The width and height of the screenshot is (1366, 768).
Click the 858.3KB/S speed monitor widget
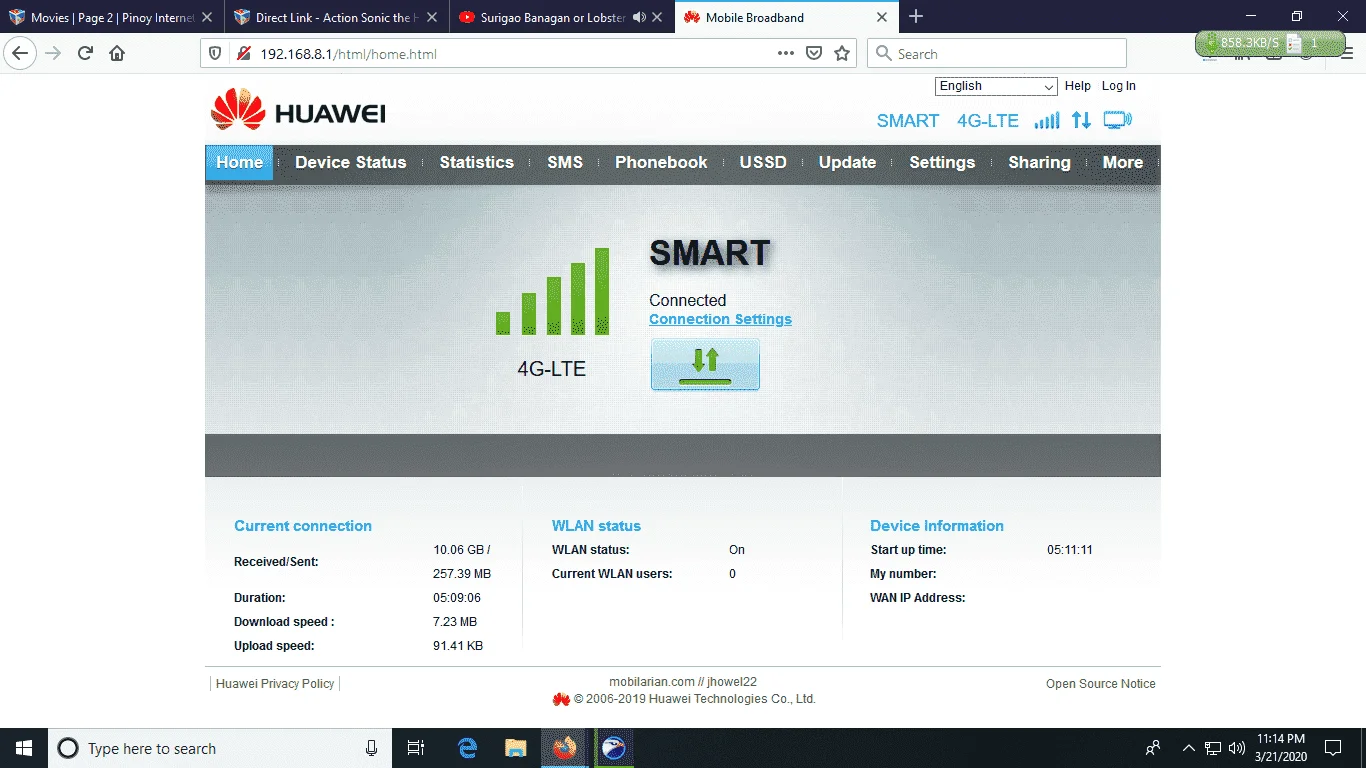coord(1270,43)
